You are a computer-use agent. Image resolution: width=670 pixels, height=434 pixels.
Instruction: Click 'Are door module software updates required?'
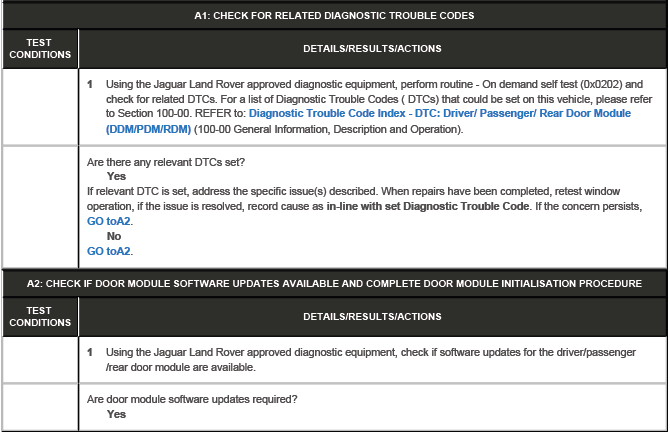(193, 400)
